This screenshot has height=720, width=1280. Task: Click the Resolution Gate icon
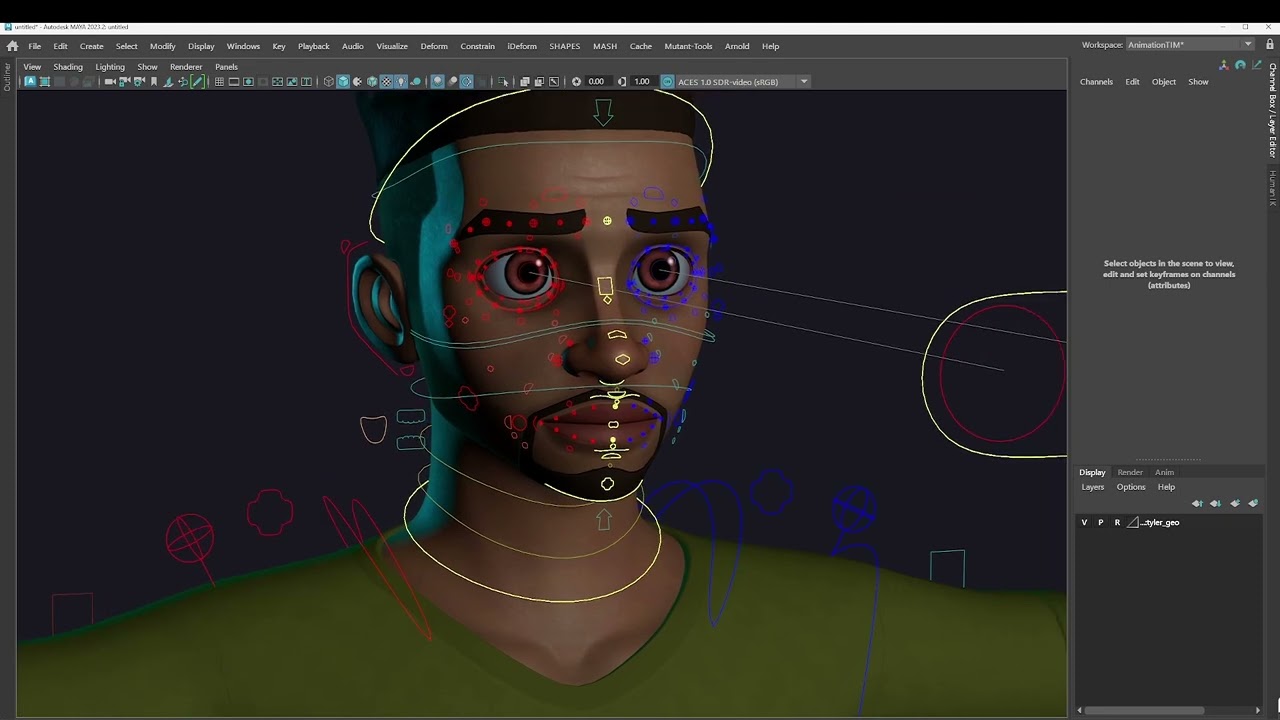(x=248, y=81)
